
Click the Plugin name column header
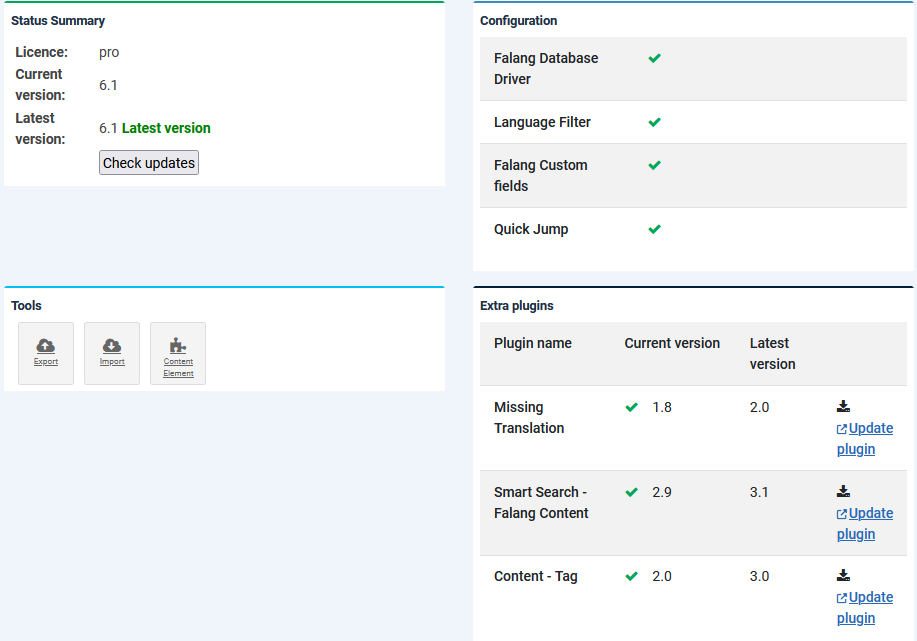point(533,343)
